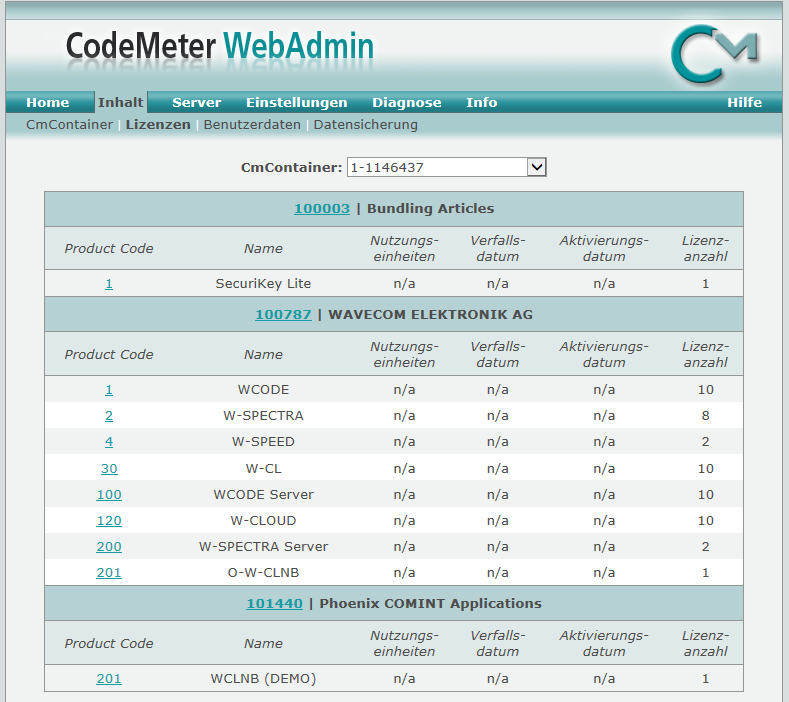Click product code 1 for WCODE
This screenshot has height=702, width=789.
pyautogui.click(x=109, y=390)
